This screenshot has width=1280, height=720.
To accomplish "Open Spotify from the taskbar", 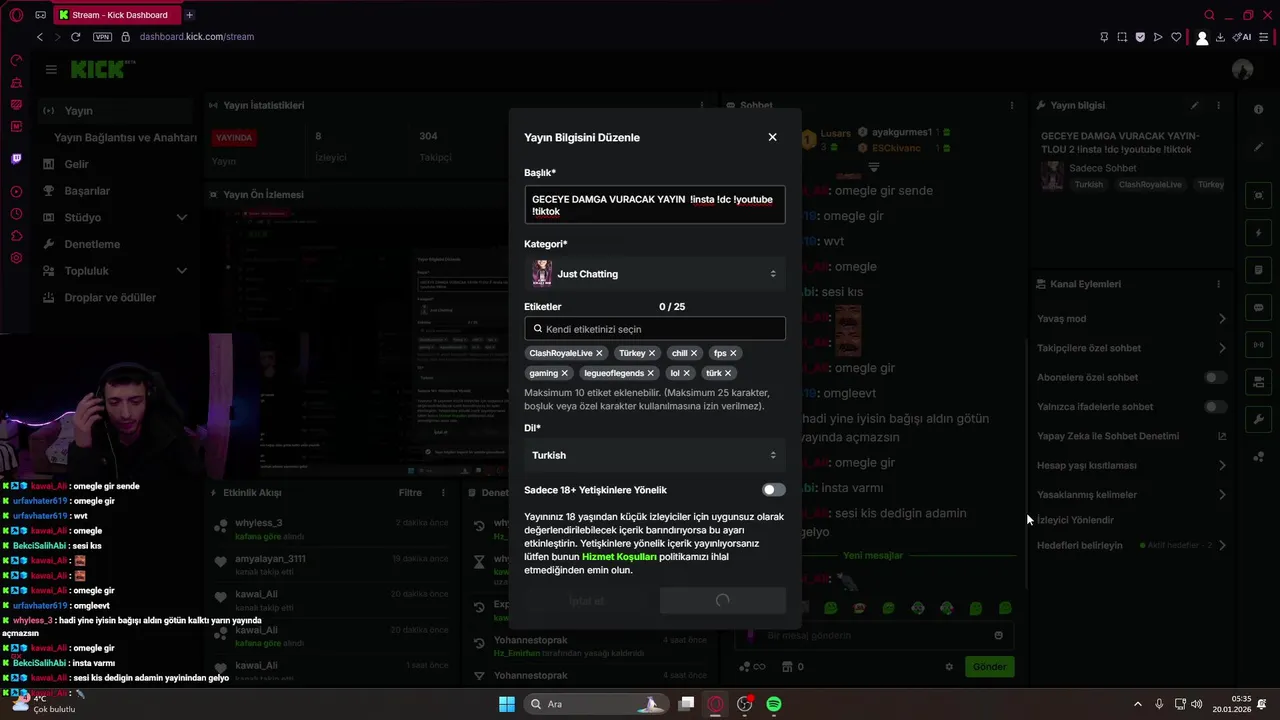I will pos(774,704).
